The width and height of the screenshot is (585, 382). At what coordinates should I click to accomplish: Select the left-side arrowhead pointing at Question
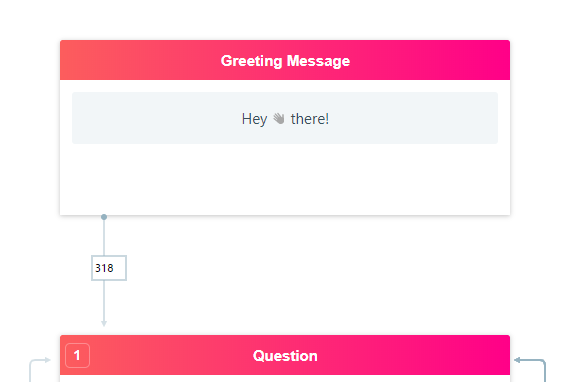pos(47,360)
